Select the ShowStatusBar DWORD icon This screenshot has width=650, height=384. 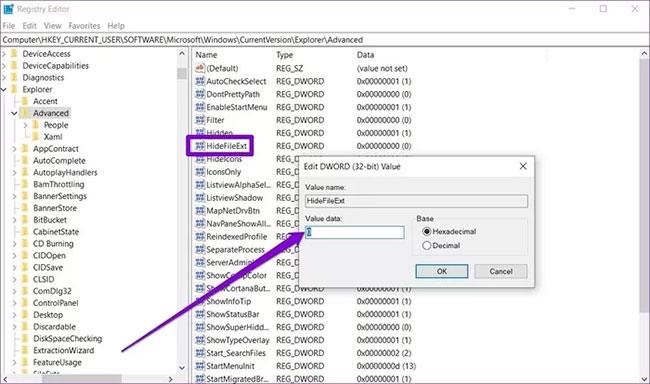[200, 314]
